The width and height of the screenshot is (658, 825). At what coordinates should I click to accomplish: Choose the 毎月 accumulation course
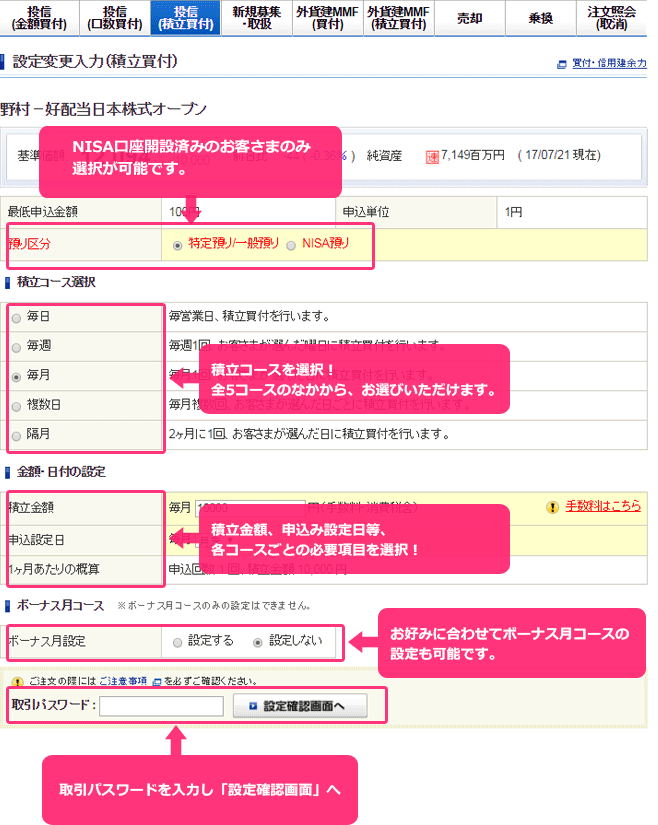coord(16,377)
